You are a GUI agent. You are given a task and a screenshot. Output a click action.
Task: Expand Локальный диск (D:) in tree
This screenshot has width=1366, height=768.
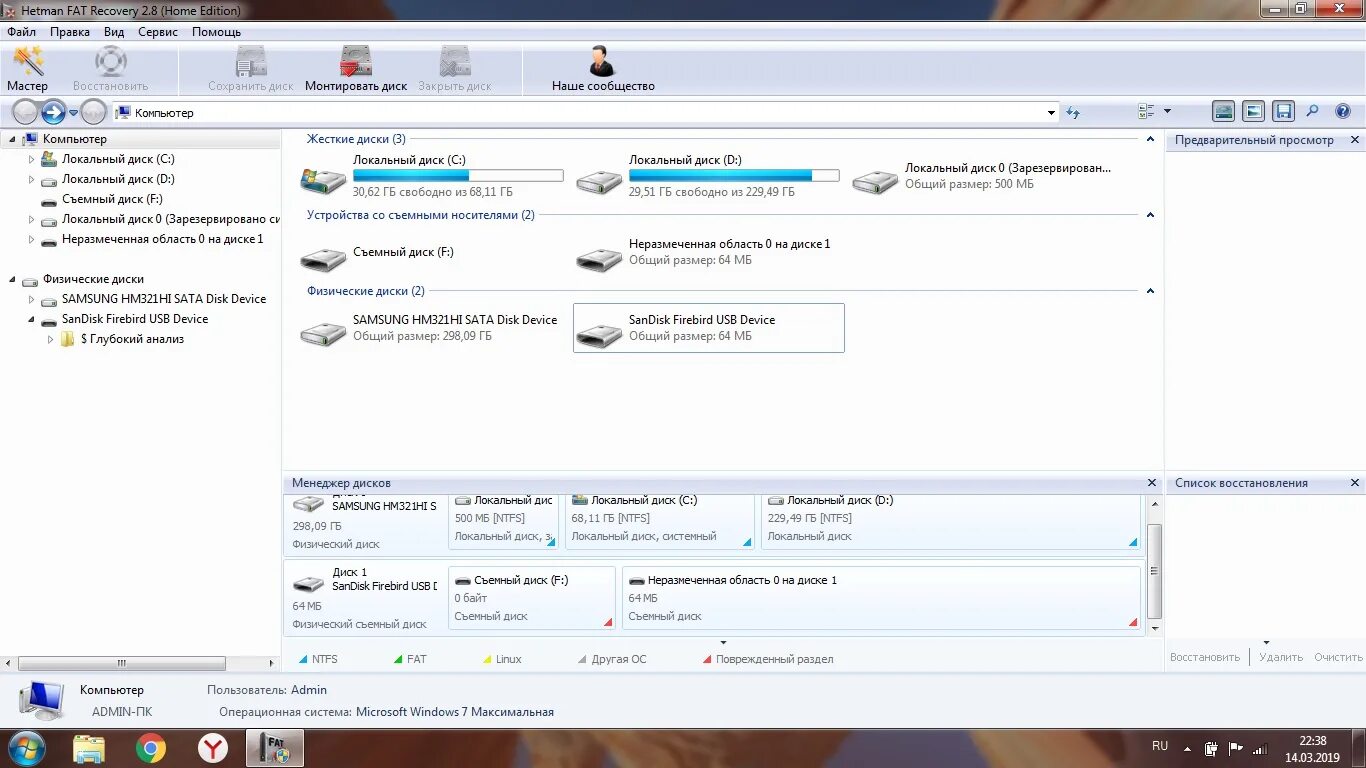(x=31, y=179)
